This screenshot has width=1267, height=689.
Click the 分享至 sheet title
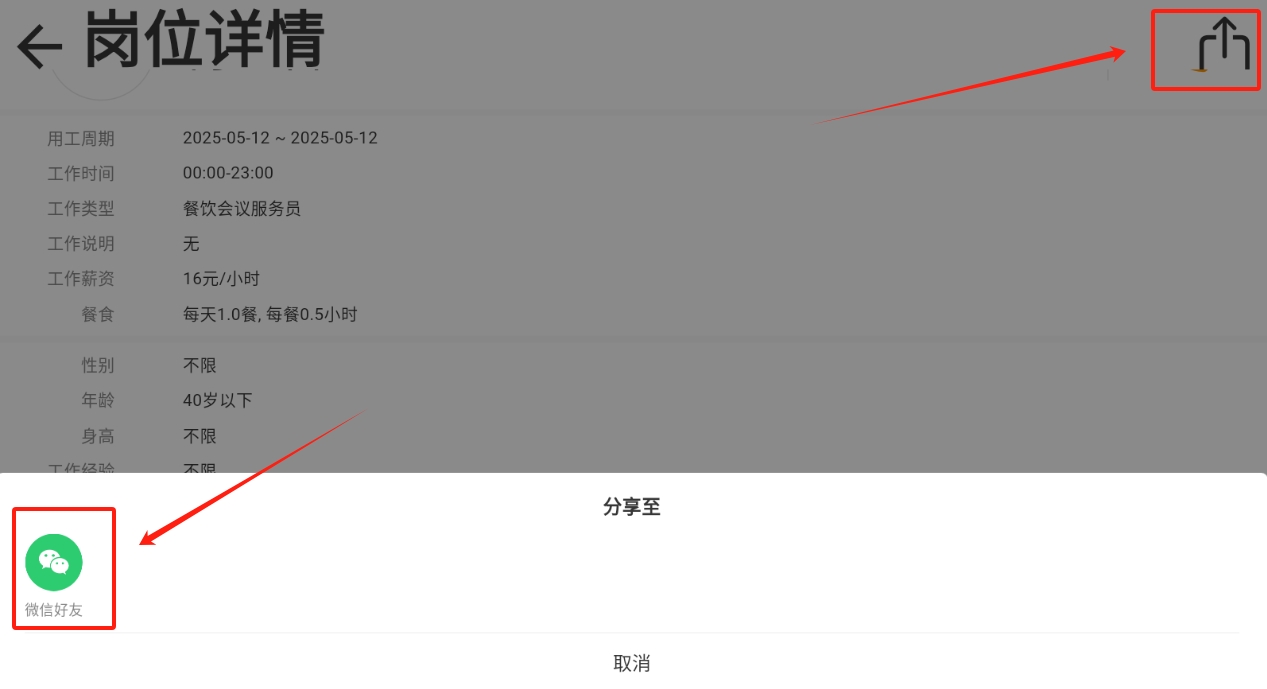[632, 507]
